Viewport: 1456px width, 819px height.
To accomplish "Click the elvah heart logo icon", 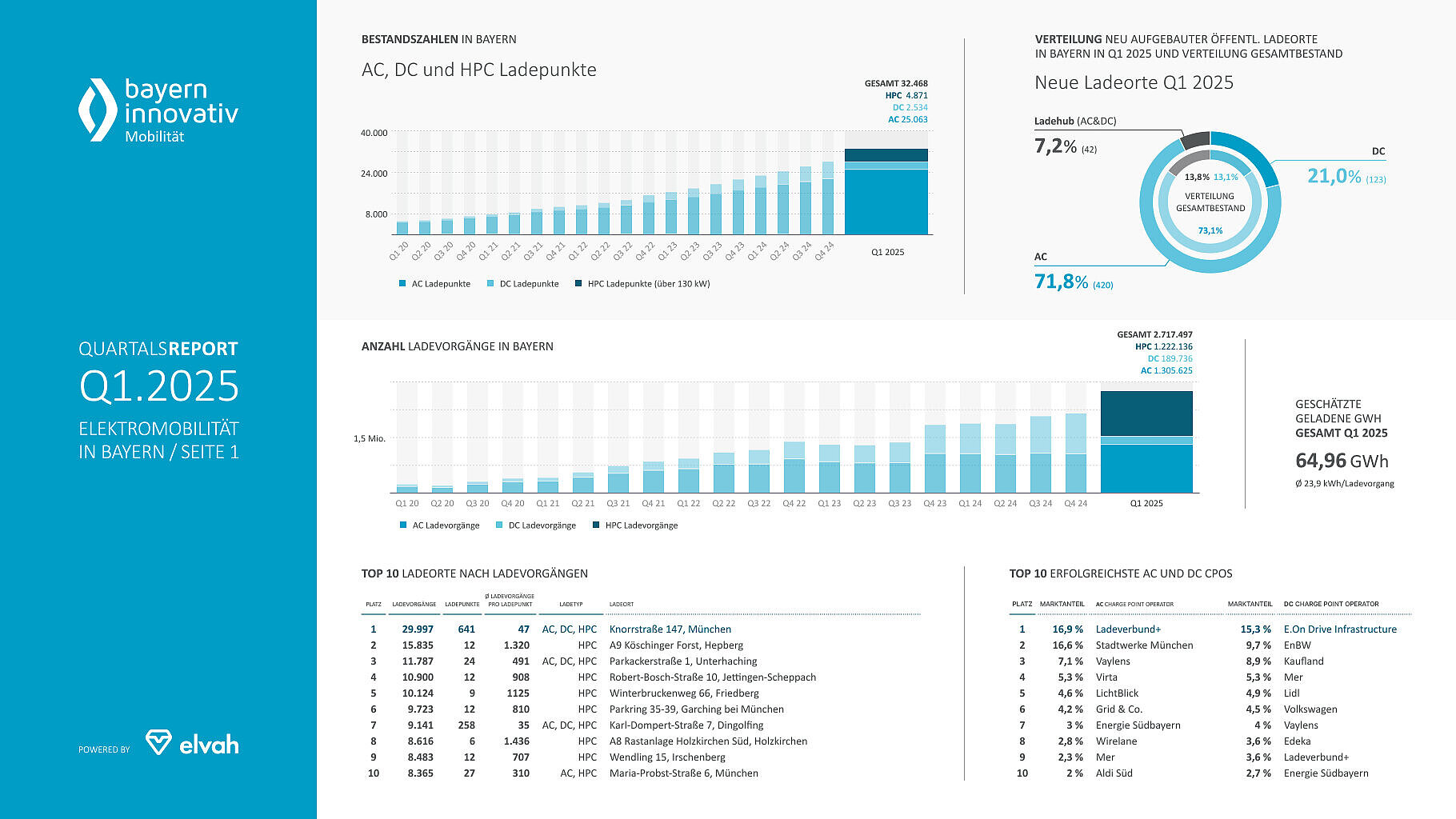I will point(158,742).
